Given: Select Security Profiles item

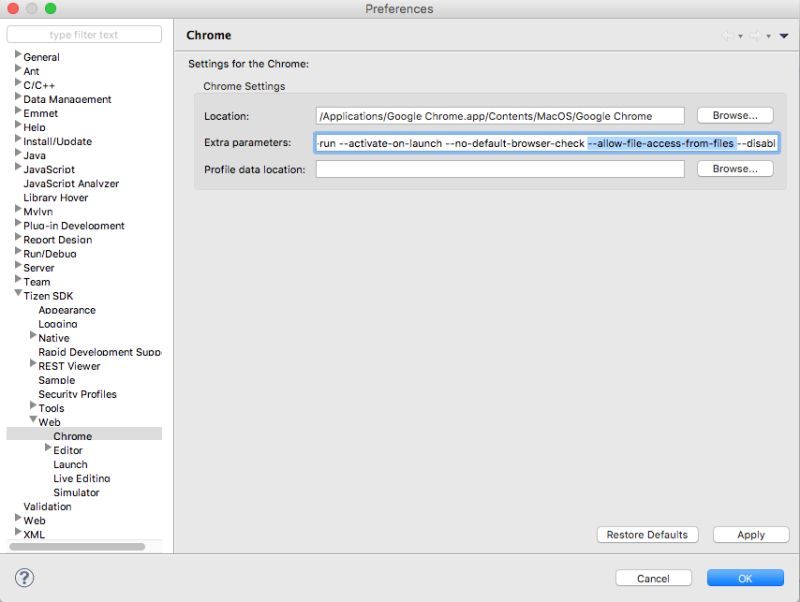Looking at the screenshot, I should 77,394.
